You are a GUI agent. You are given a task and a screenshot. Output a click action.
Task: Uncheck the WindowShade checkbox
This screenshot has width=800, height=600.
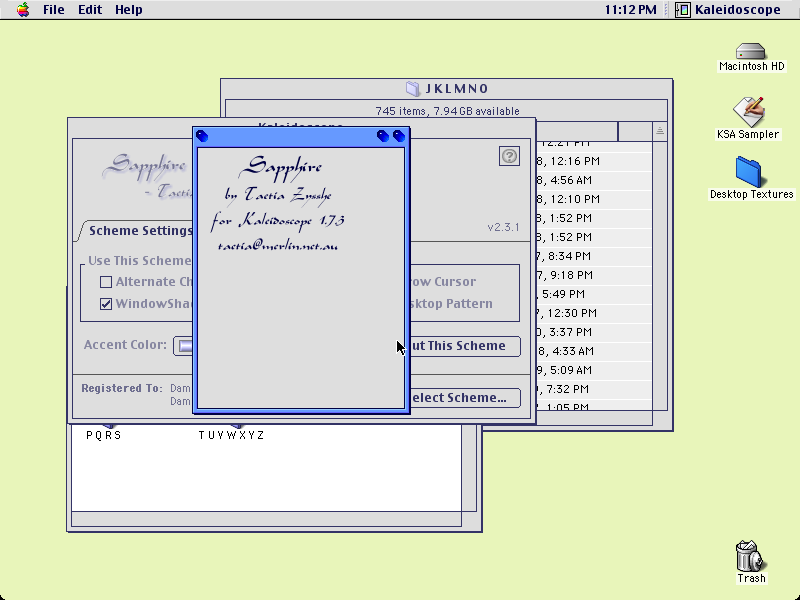(106, 304)
